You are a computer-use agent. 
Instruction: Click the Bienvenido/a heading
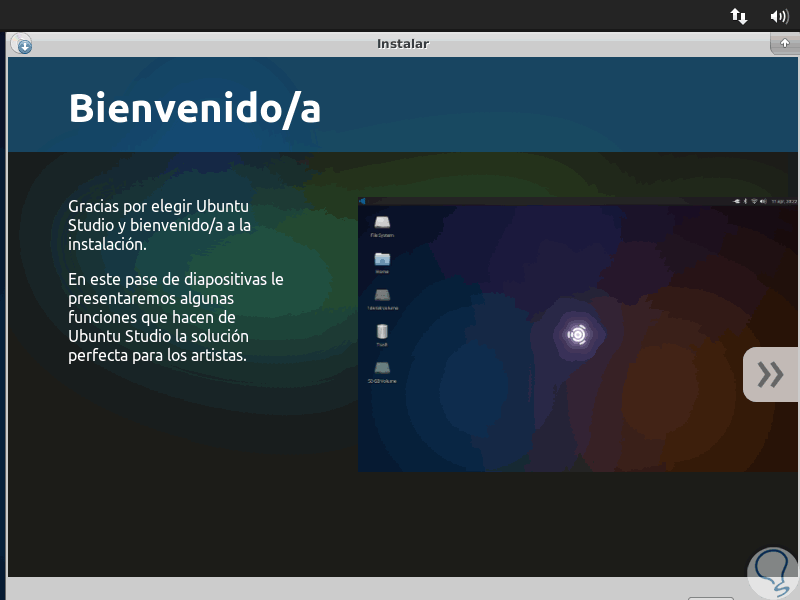195,108
